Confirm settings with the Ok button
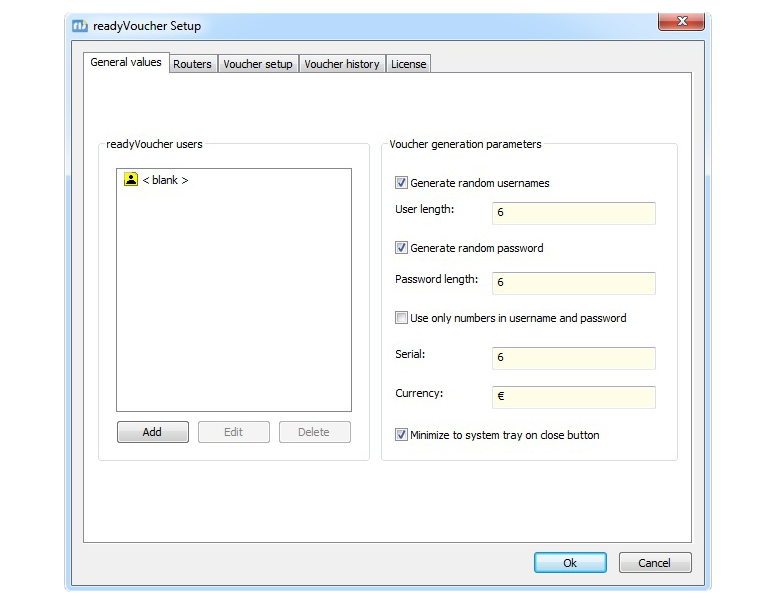The height and width of the screenshot is (600, 768). pos(570,563)
